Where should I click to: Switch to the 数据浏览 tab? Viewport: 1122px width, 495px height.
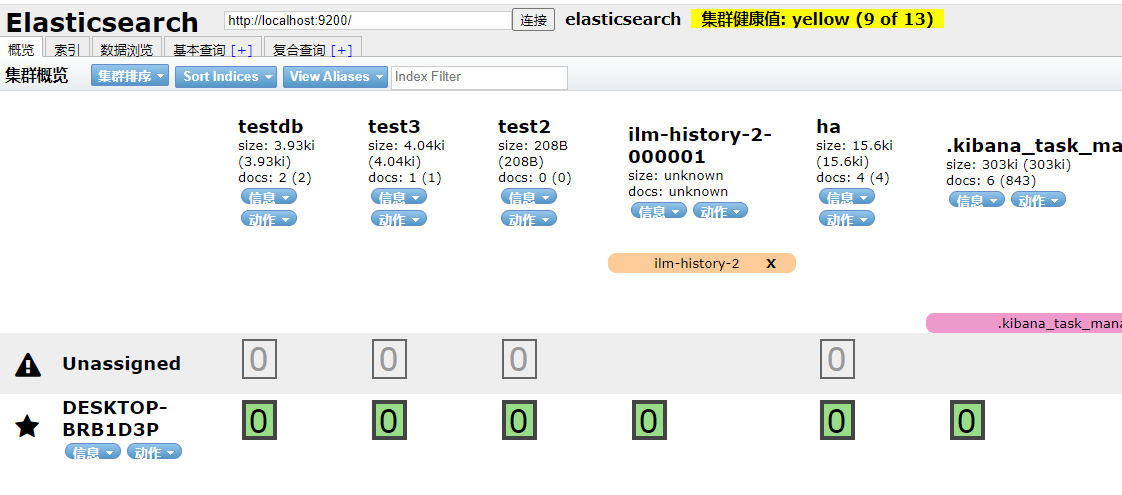[x=127, y=49]
